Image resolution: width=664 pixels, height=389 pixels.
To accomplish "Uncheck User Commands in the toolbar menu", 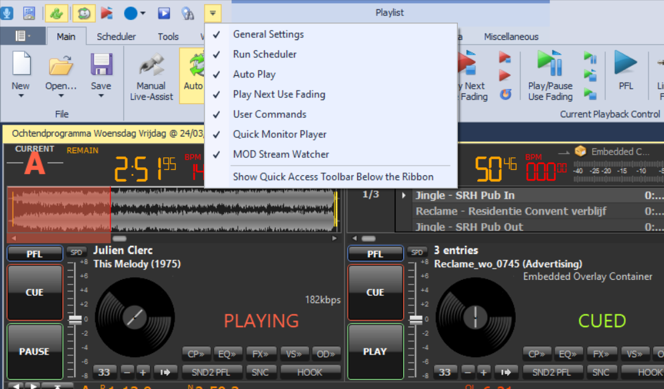I will tap(331, 114).
